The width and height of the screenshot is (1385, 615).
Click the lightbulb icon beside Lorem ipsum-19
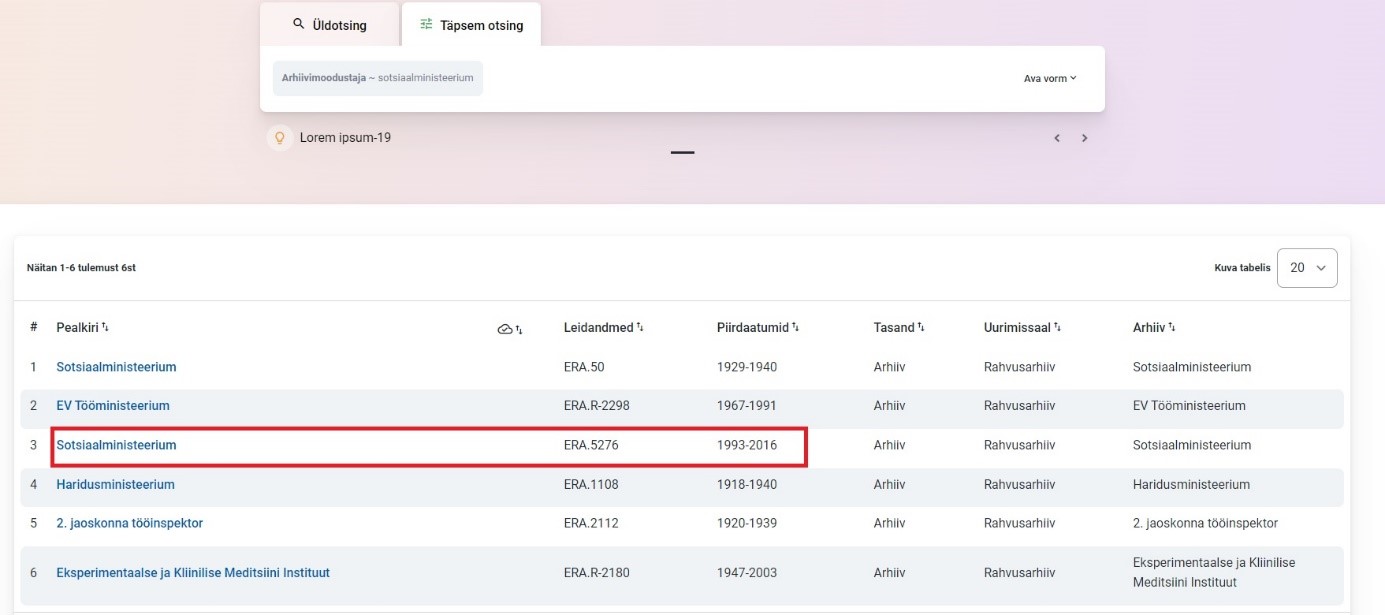tap(280, 138)
